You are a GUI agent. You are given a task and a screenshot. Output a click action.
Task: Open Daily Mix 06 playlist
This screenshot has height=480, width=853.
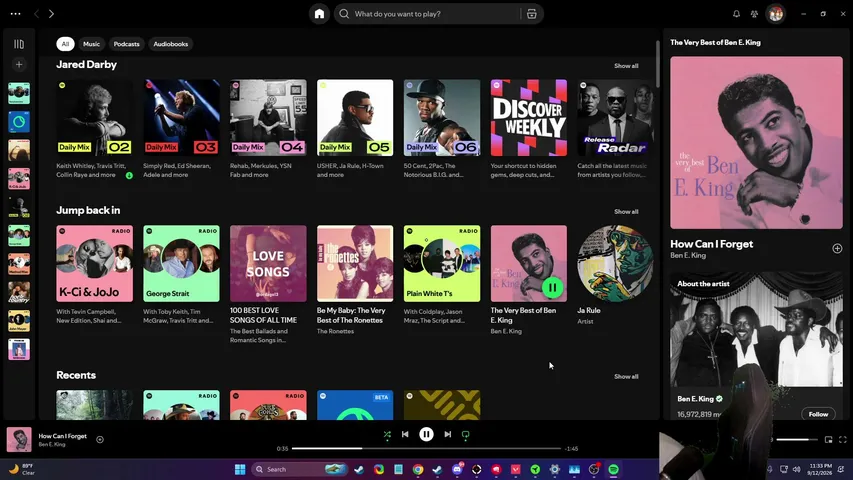442,118
